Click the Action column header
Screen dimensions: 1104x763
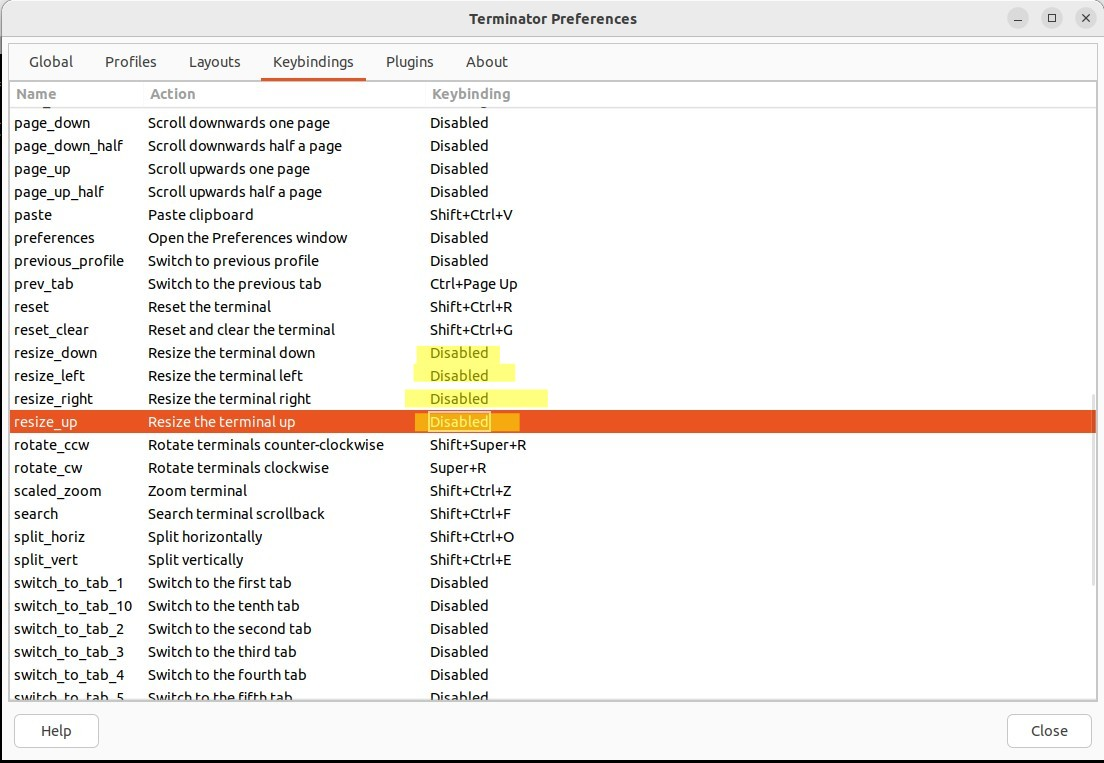pyautogui.click(x=172, y=93)
